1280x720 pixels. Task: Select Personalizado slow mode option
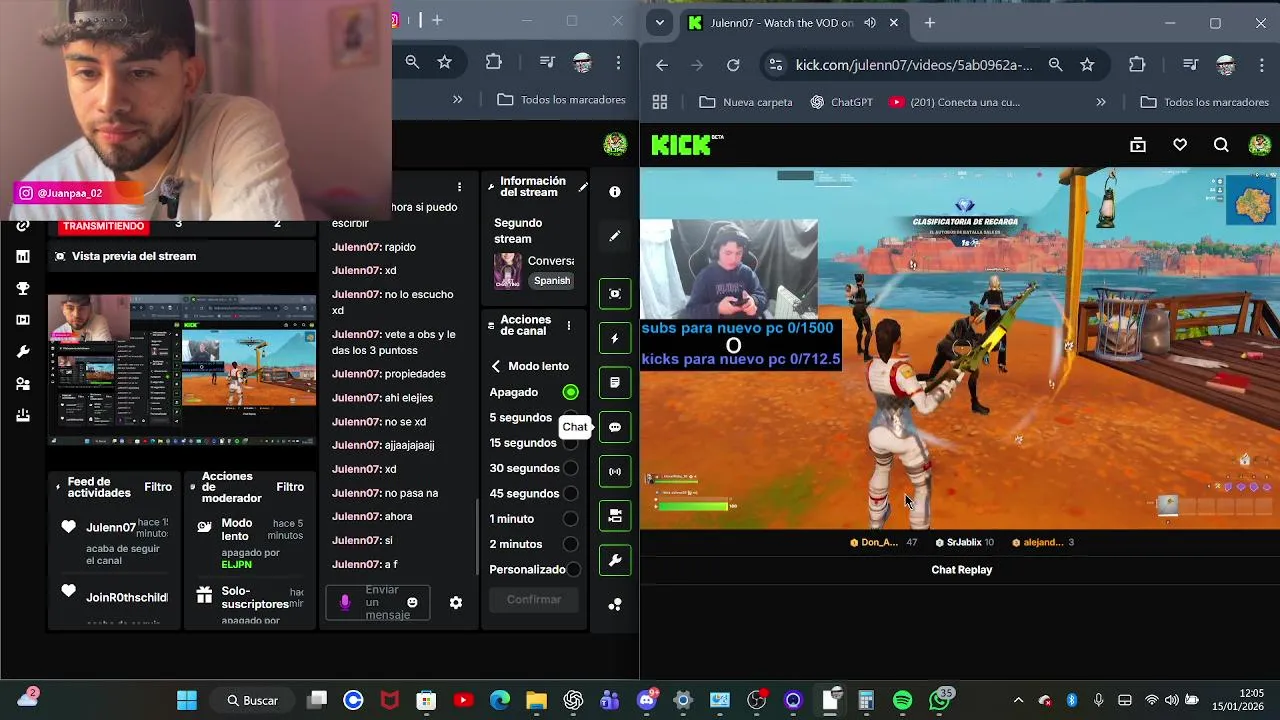click(x=573, y=569)
